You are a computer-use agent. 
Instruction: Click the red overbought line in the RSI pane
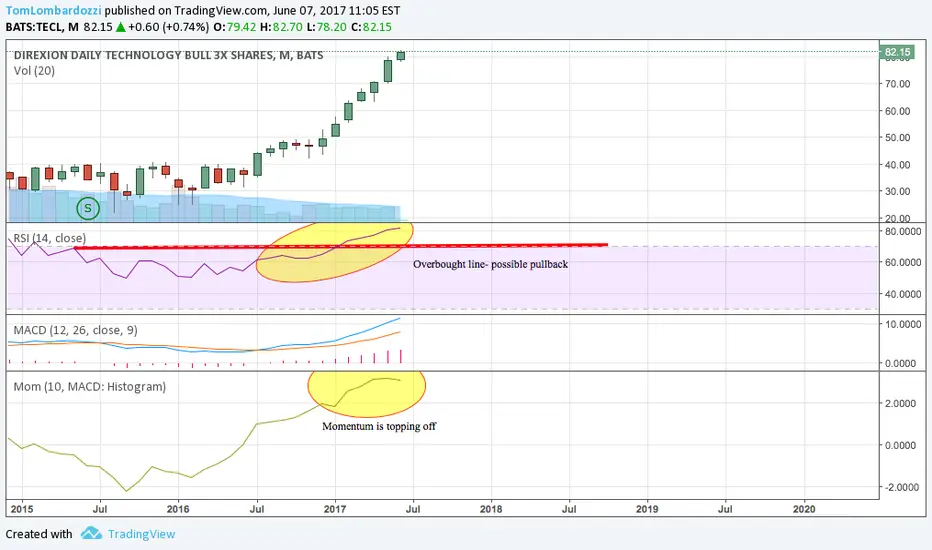(341, 246)
